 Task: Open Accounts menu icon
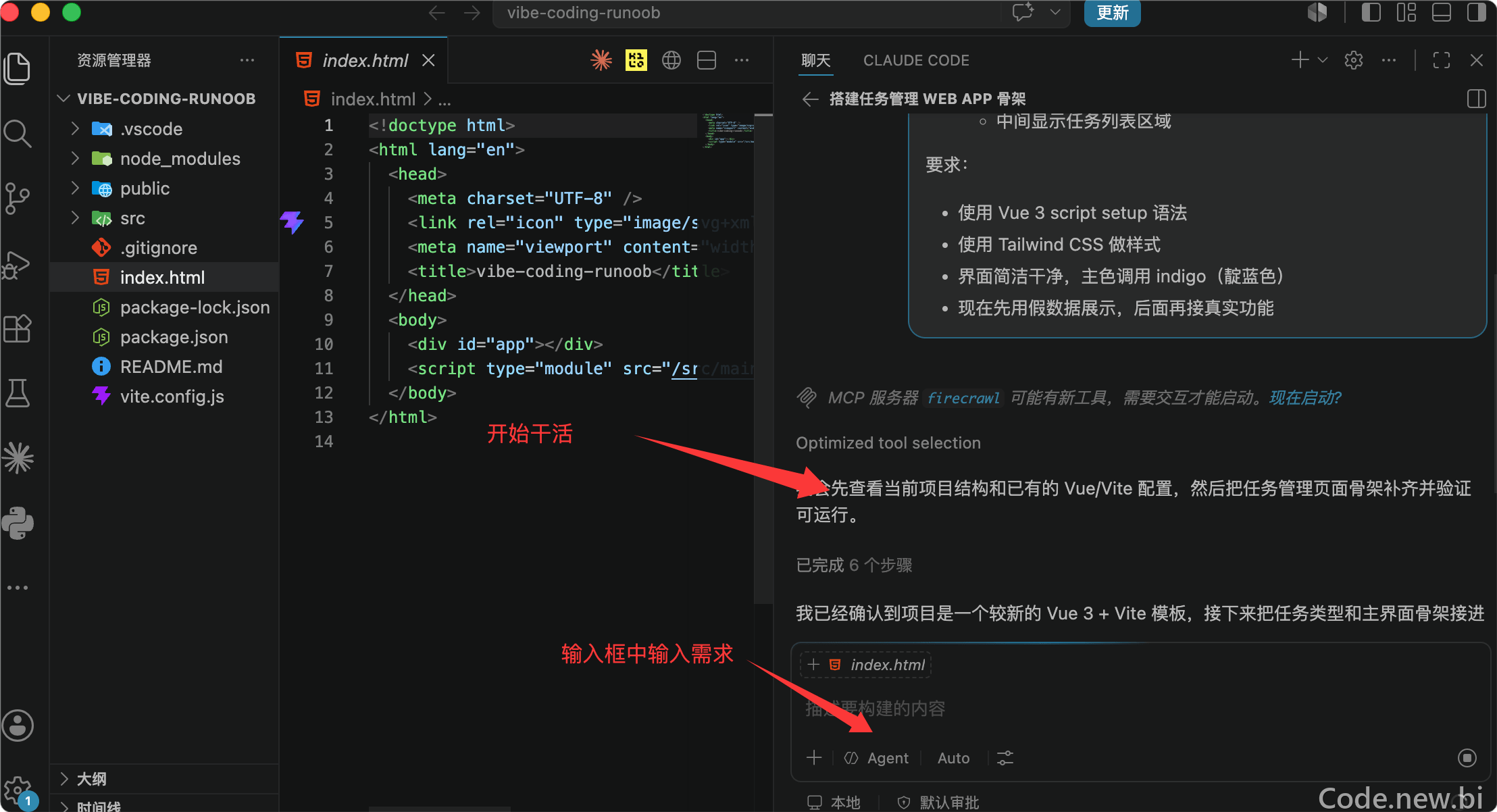point(18,726)
